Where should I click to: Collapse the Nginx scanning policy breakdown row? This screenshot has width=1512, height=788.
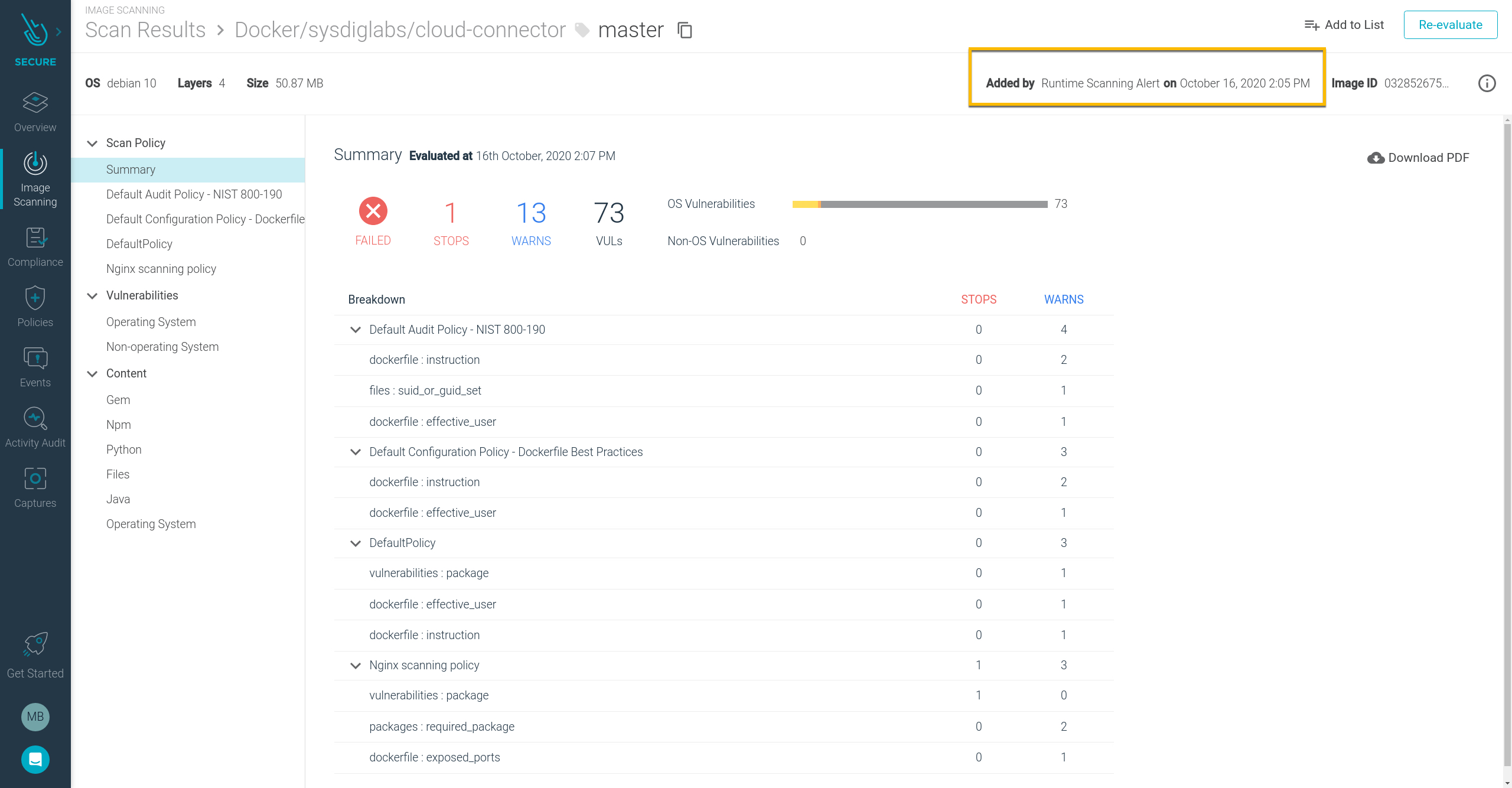(x=356, y=666)
